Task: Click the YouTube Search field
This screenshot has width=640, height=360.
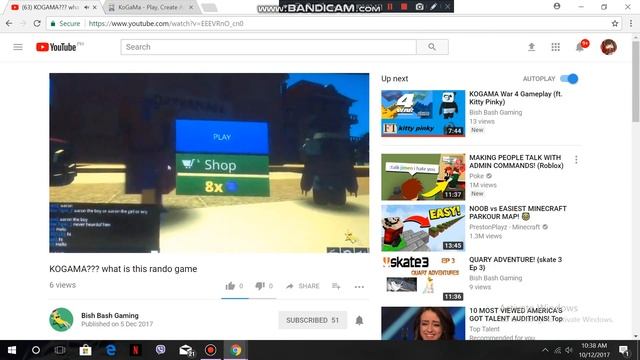Action: point(268,47)
